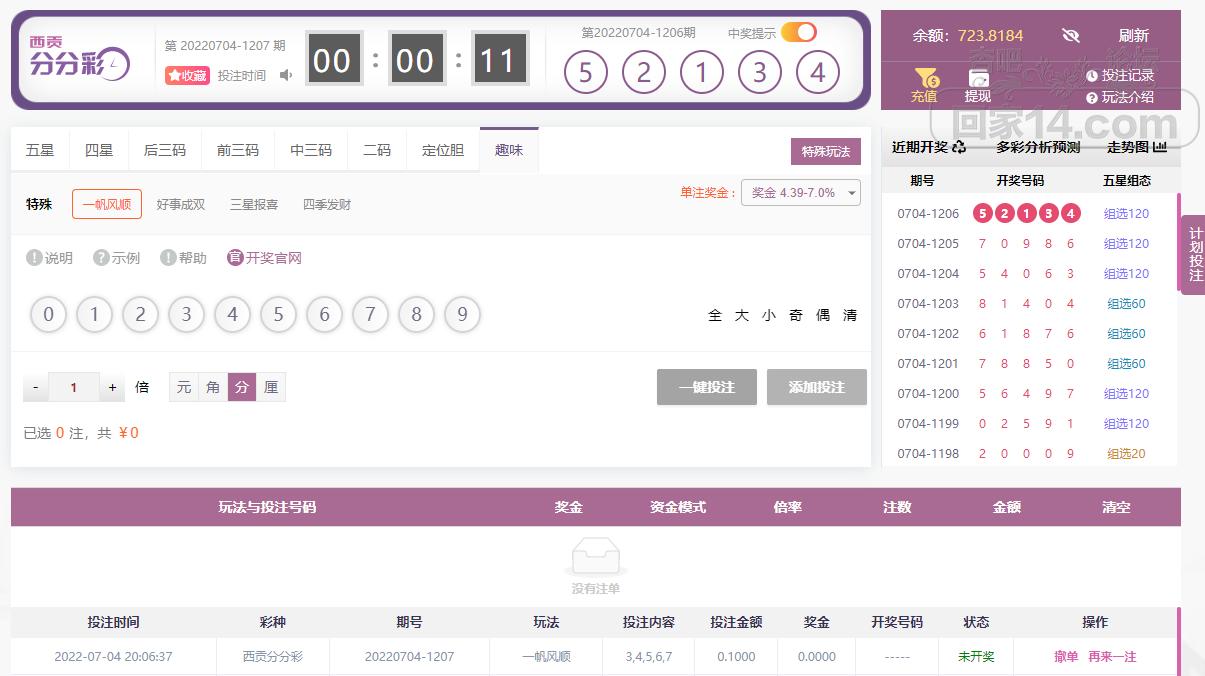This screenshot has width=1205, height=676.
Task: Pick number ball 2 in selection row
Action: pyautogui.click(x=140, y=315)
